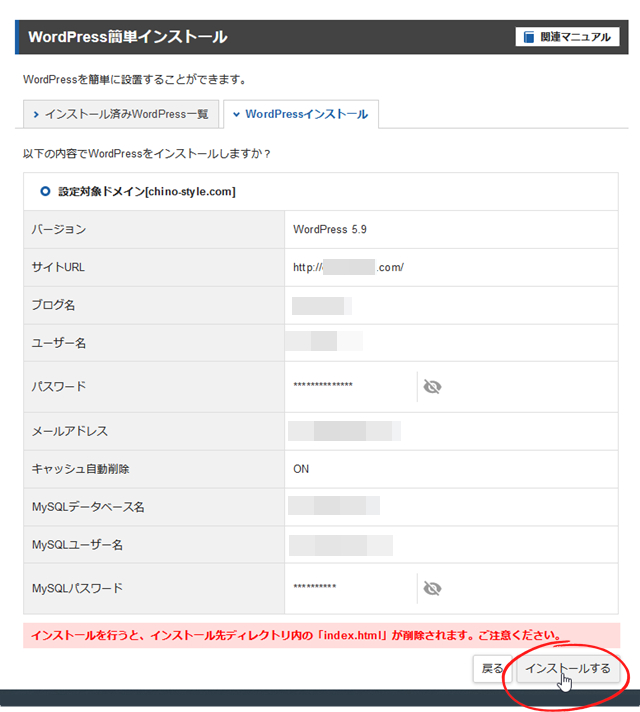
Task: Click the サイトURL value http://….com/
Action: [x=348, y=267]
